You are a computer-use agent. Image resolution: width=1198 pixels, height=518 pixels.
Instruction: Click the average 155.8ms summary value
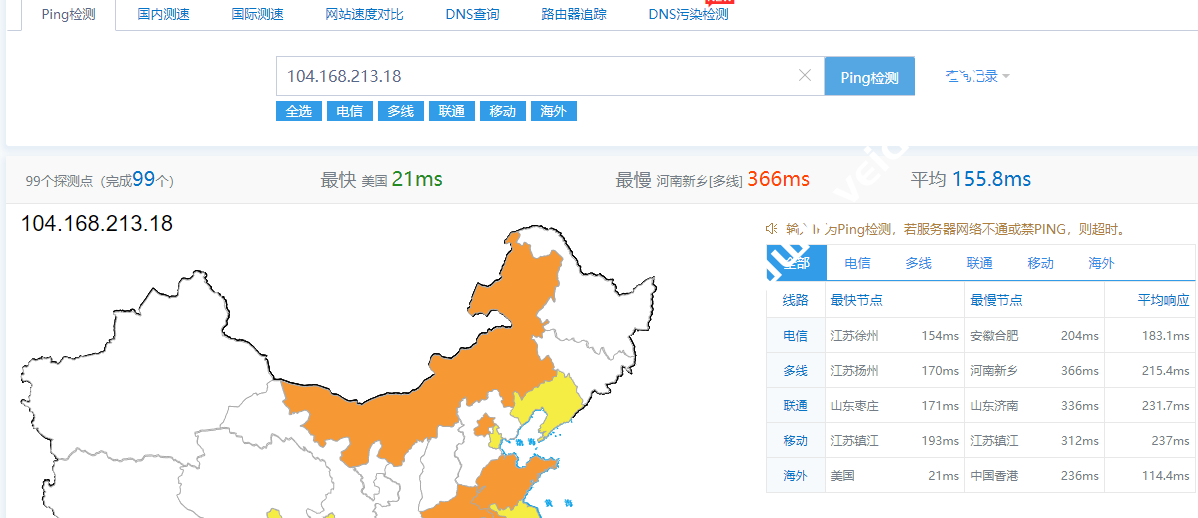coord(992,180)
